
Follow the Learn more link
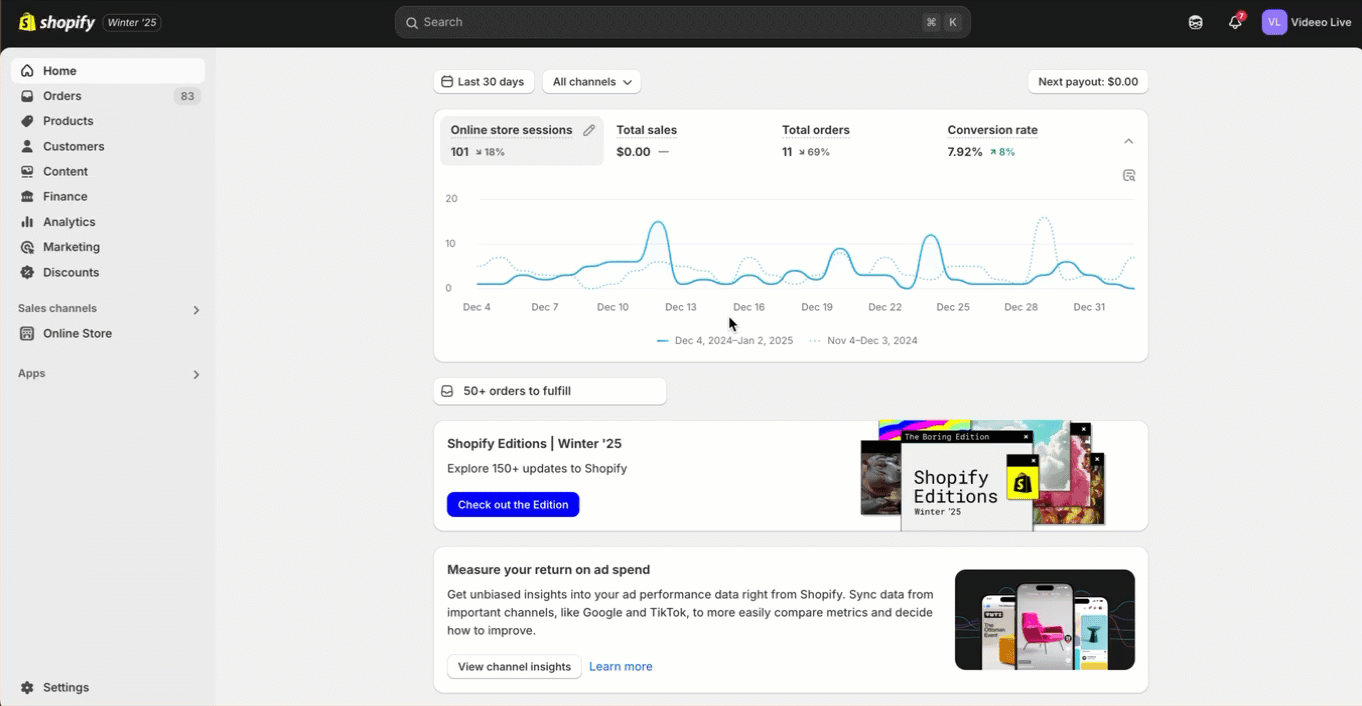coord(620,667)
